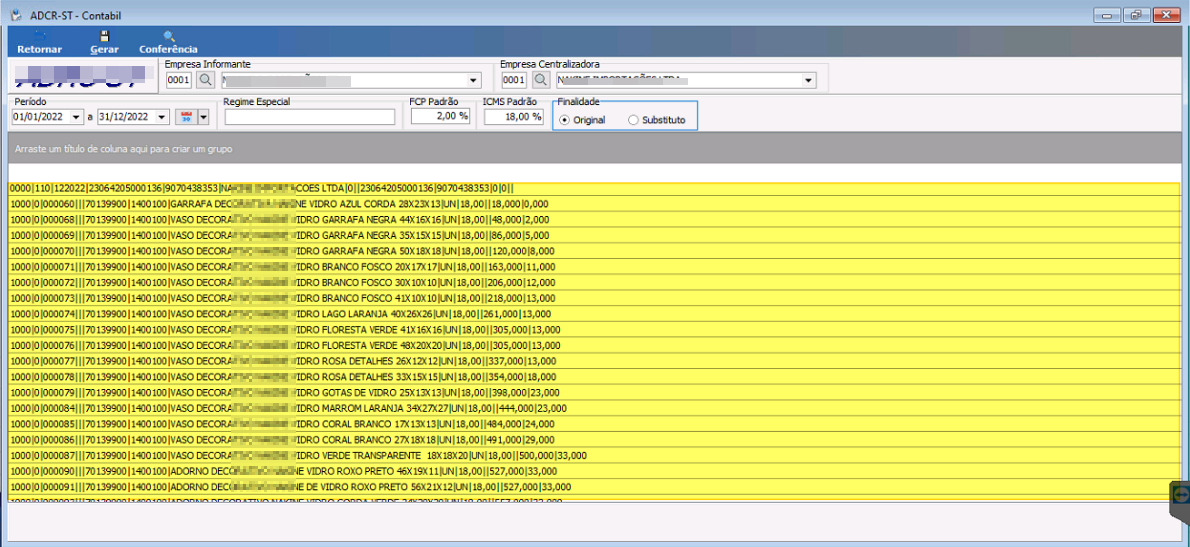Click the column grouping bar 'Arraste um título'
The image size is (1190, 547).
593,149
